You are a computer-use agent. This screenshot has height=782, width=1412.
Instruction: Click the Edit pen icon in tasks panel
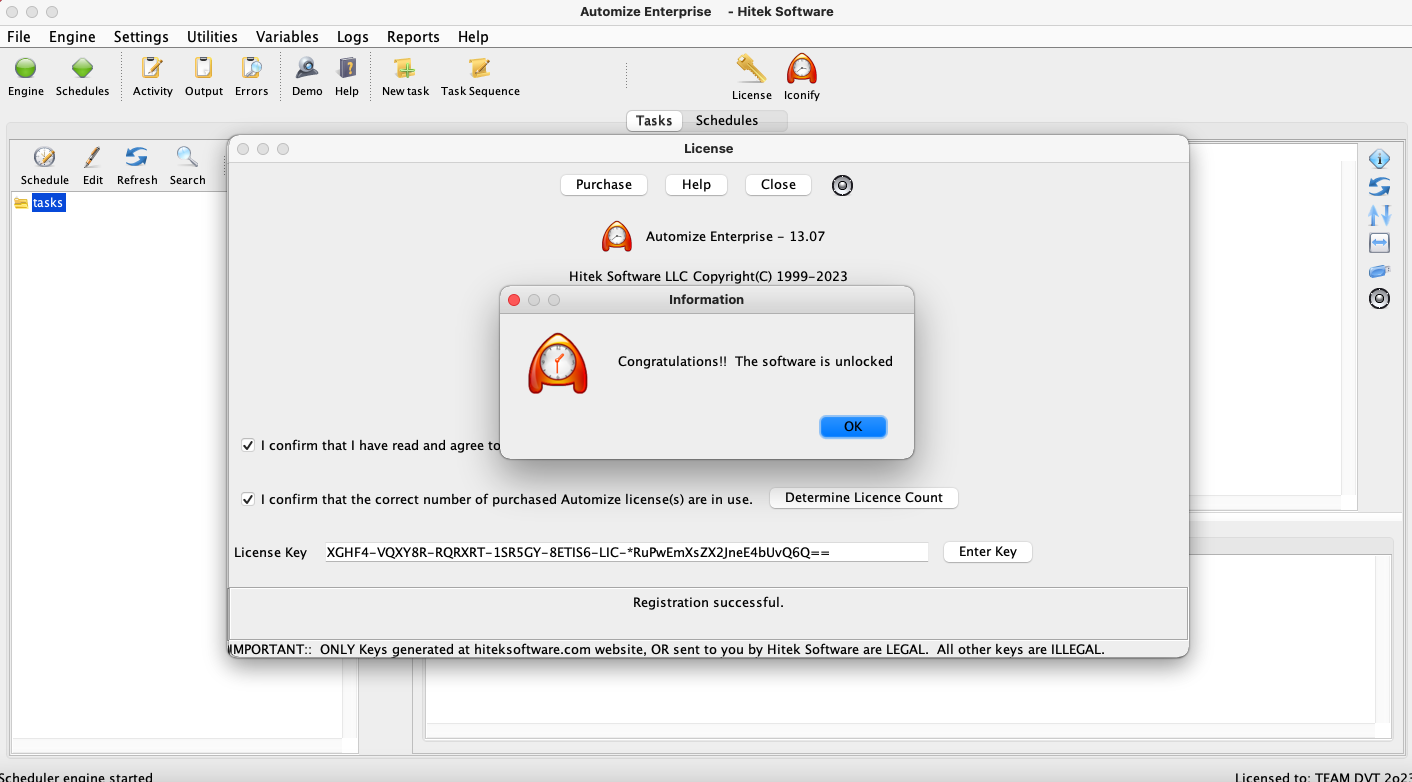[x=92, y=157]
